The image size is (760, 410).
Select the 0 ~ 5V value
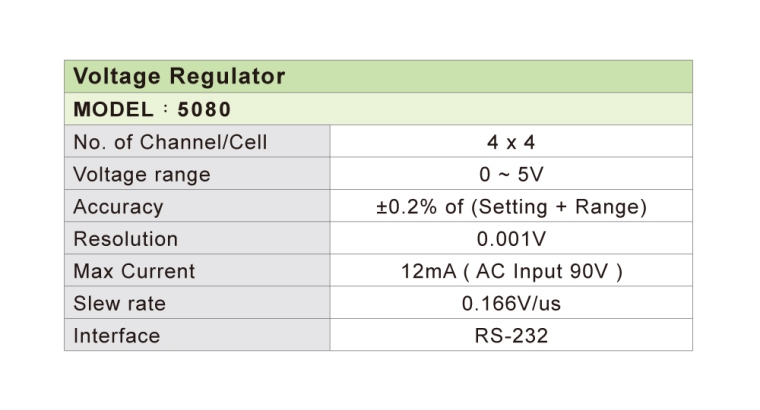pos(511,174)
